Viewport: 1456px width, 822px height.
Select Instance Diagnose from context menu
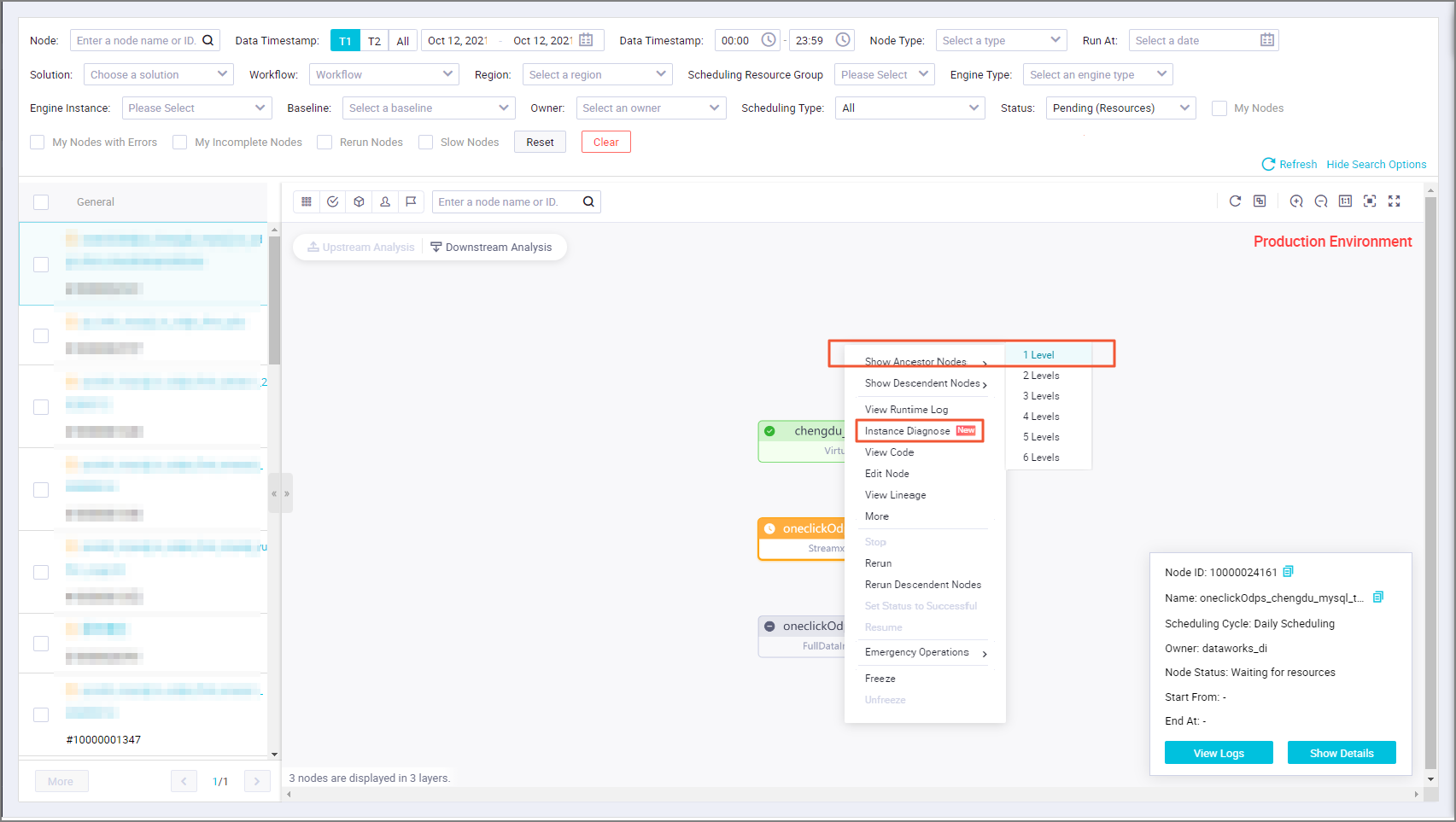click(x=920, y=431)
